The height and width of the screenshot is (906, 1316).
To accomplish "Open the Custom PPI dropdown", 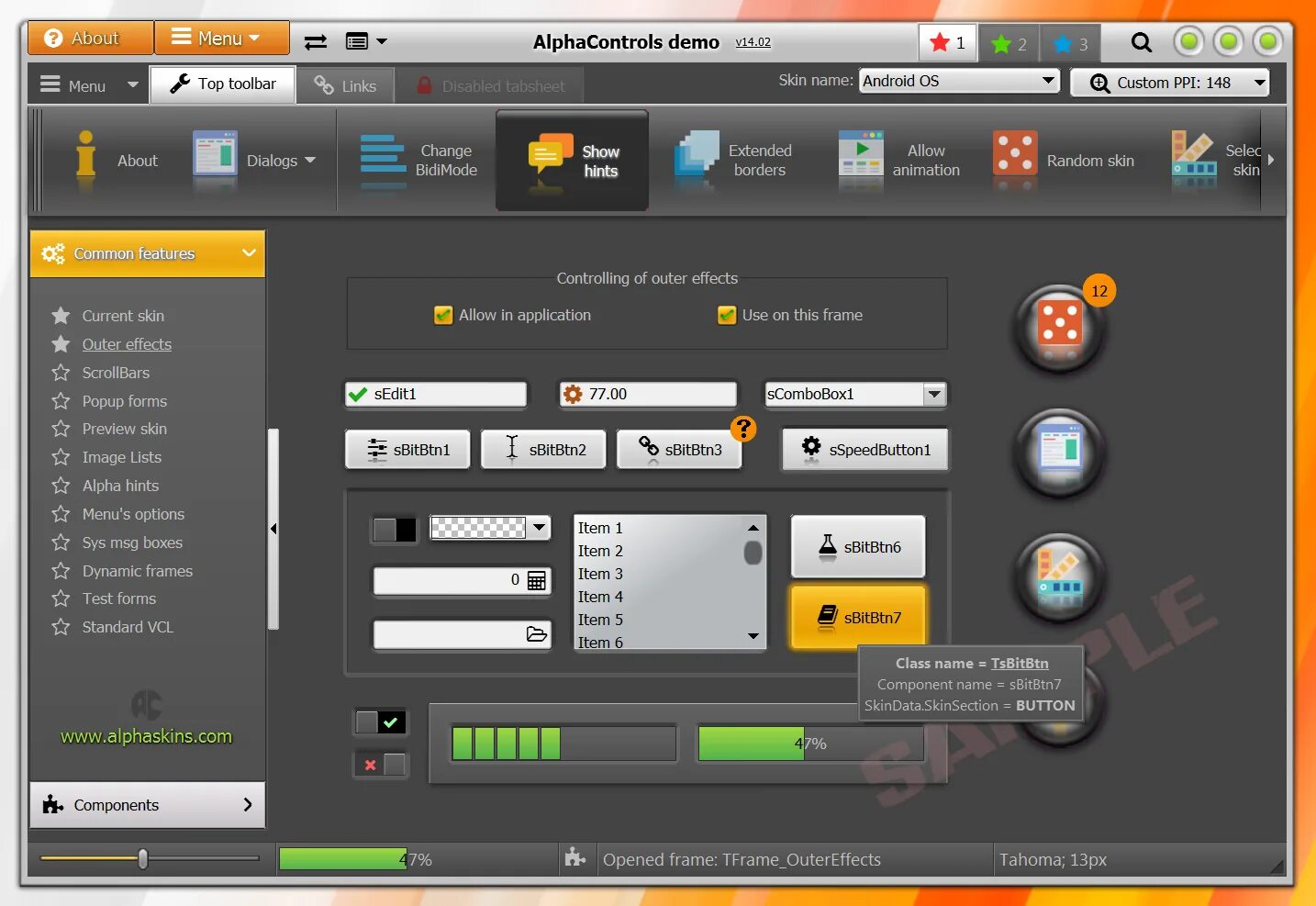I will [1171, 83].
